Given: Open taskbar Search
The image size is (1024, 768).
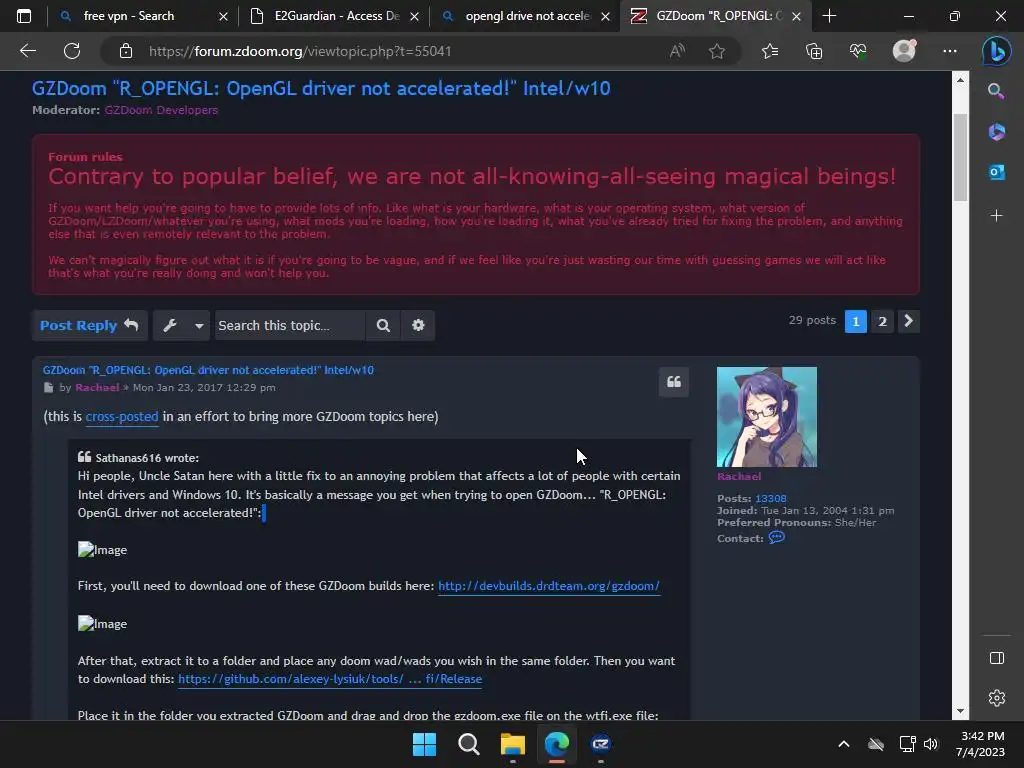Looking at the screenshot, I should (x=468, y=744).
